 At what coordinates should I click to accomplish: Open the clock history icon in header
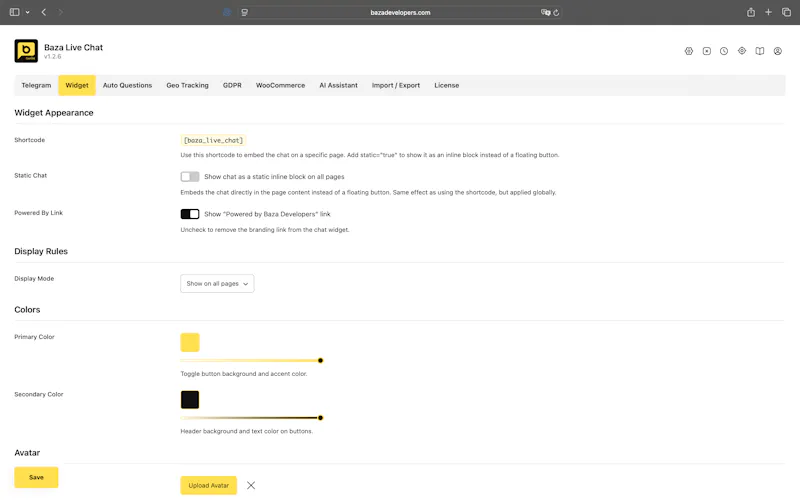pos(724,51)
